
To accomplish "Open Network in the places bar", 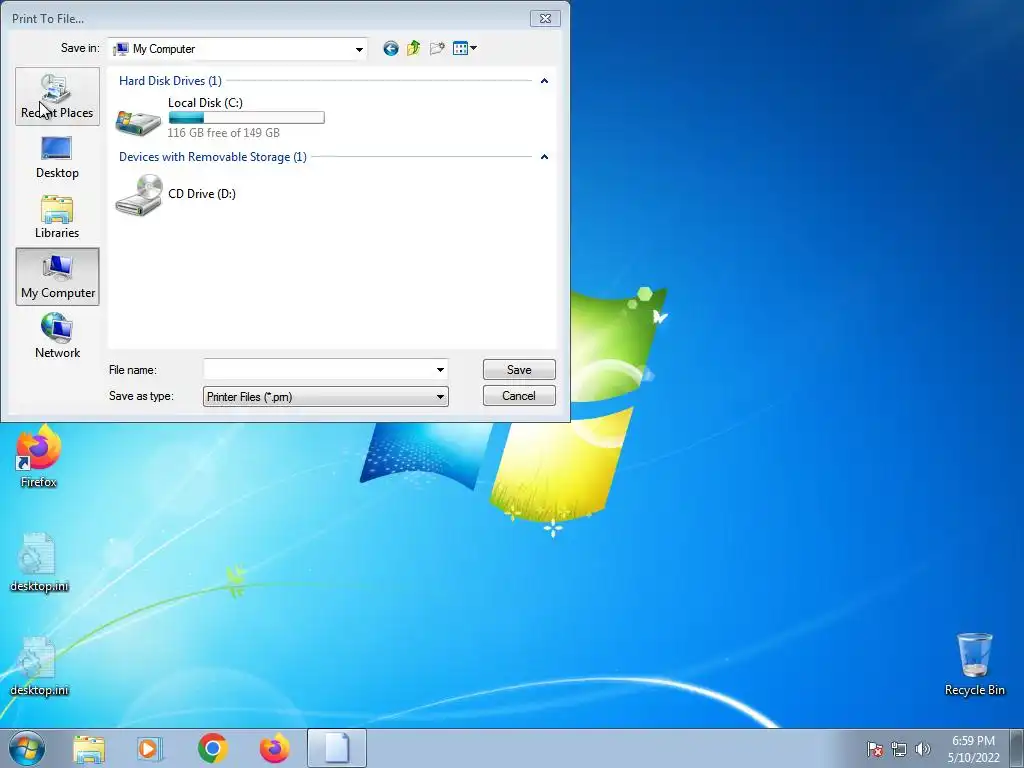I will tap(57, 336).
